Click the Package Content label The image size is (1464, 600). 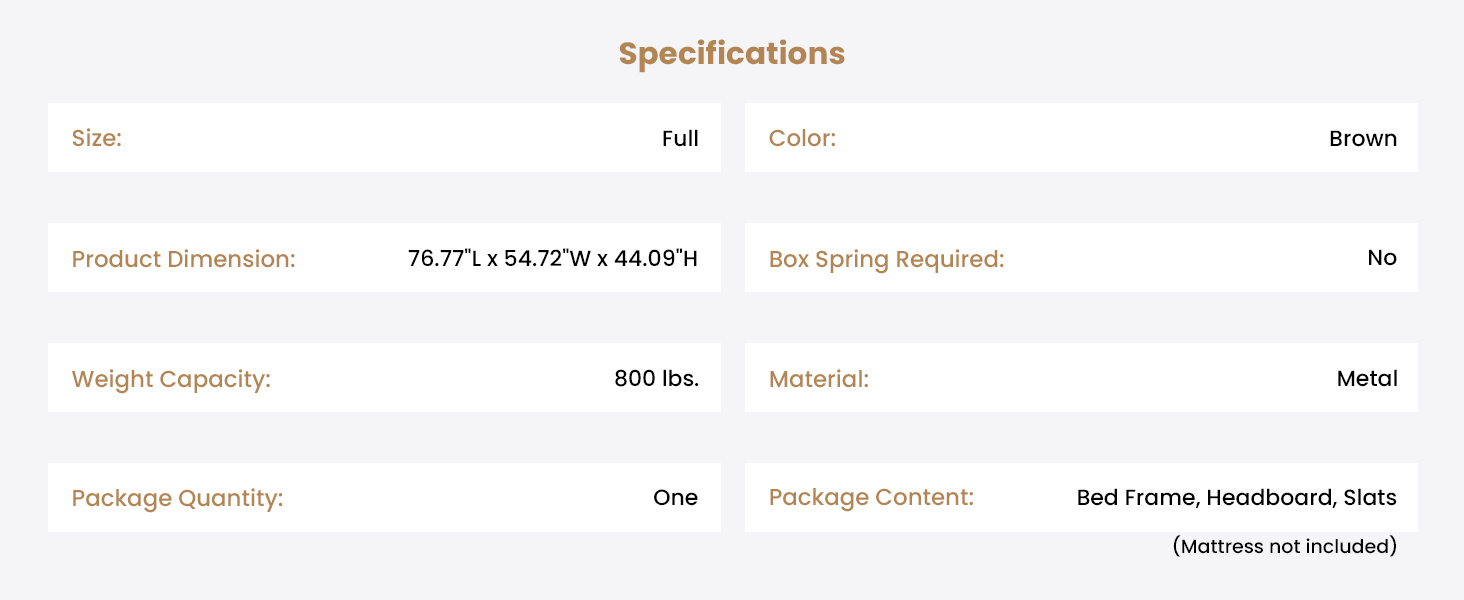[x=871, y=497]
